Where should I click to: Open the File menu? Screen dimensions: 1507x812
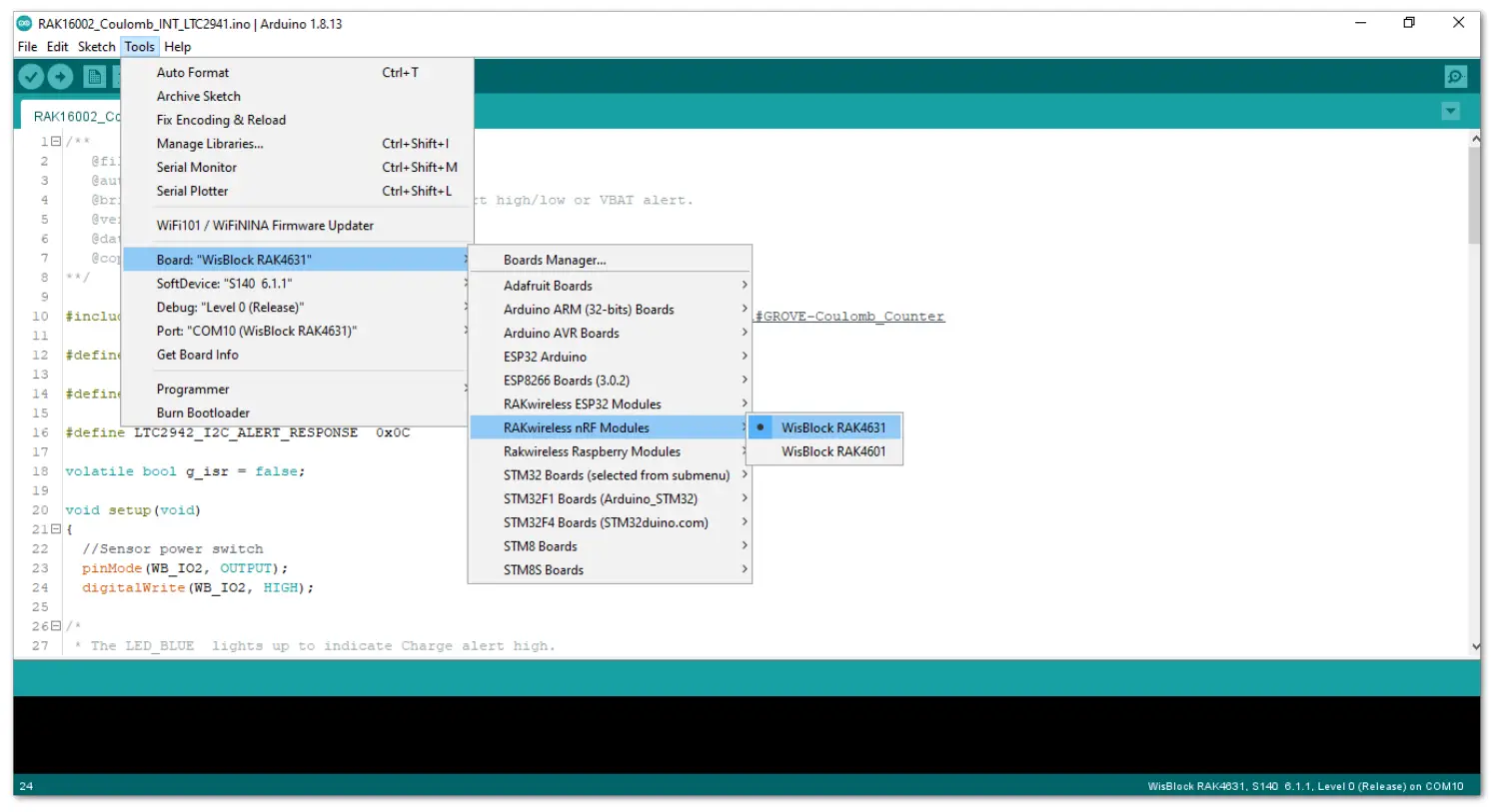pyautogui.click(x=27, y=47)
